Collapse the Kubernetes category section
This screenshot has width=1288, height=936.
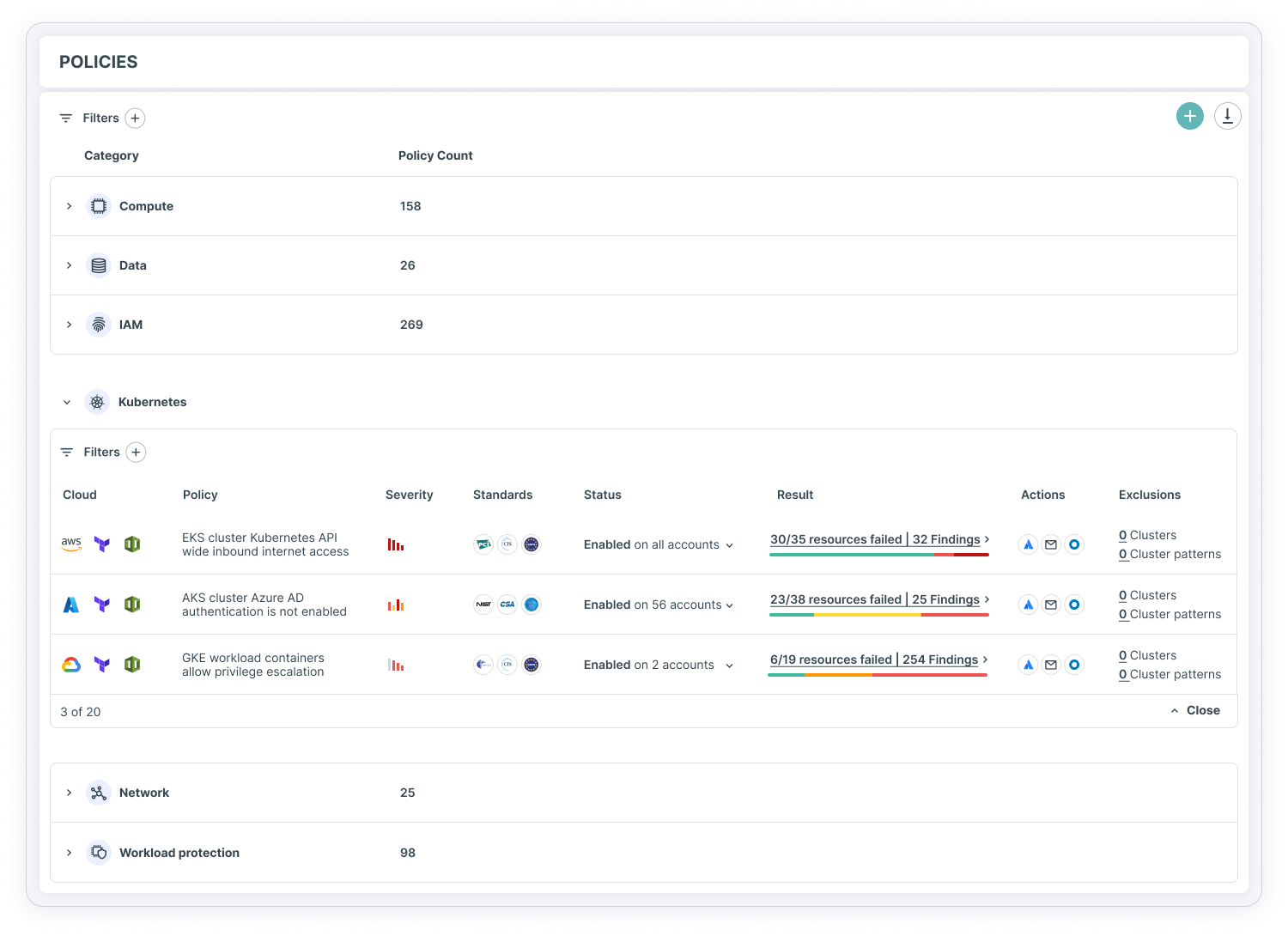[x=67, y=402]
